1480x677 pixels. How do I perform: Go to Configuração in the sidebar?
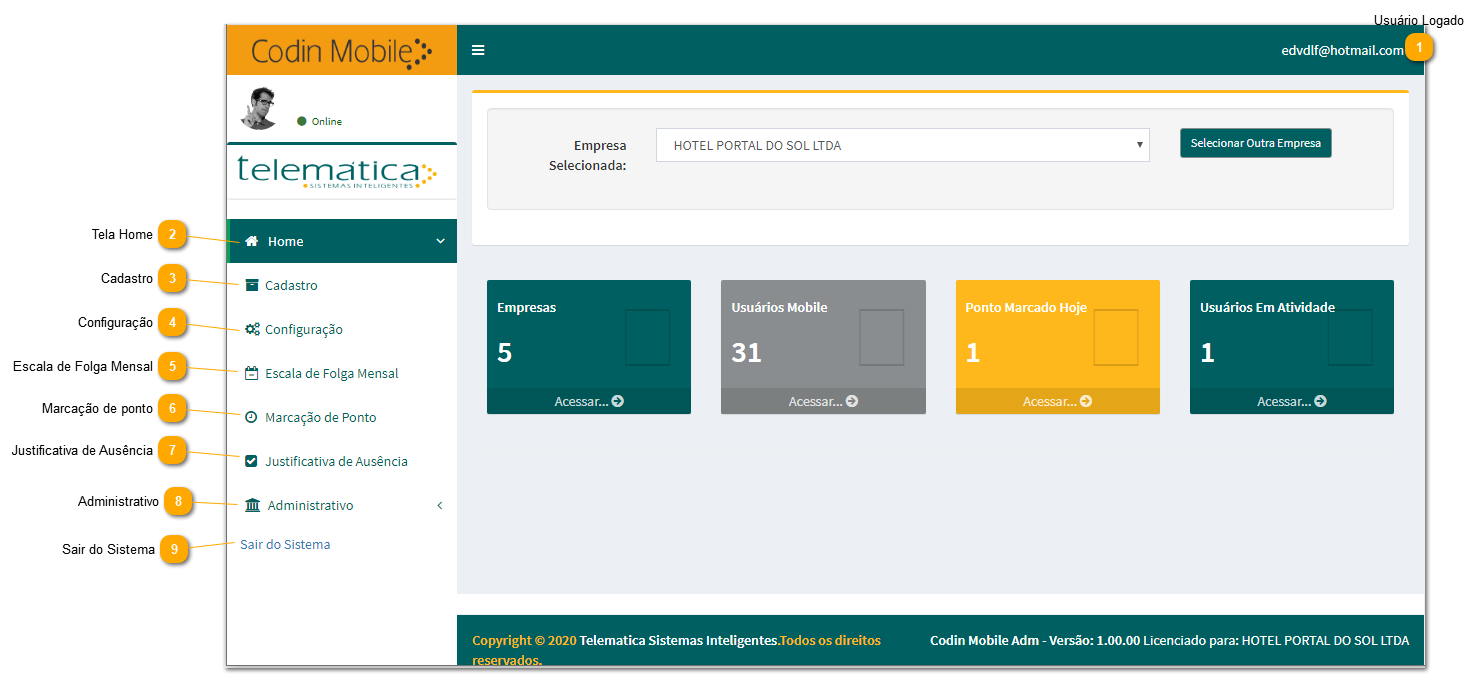pyautogui.click(x=342, y=329)
